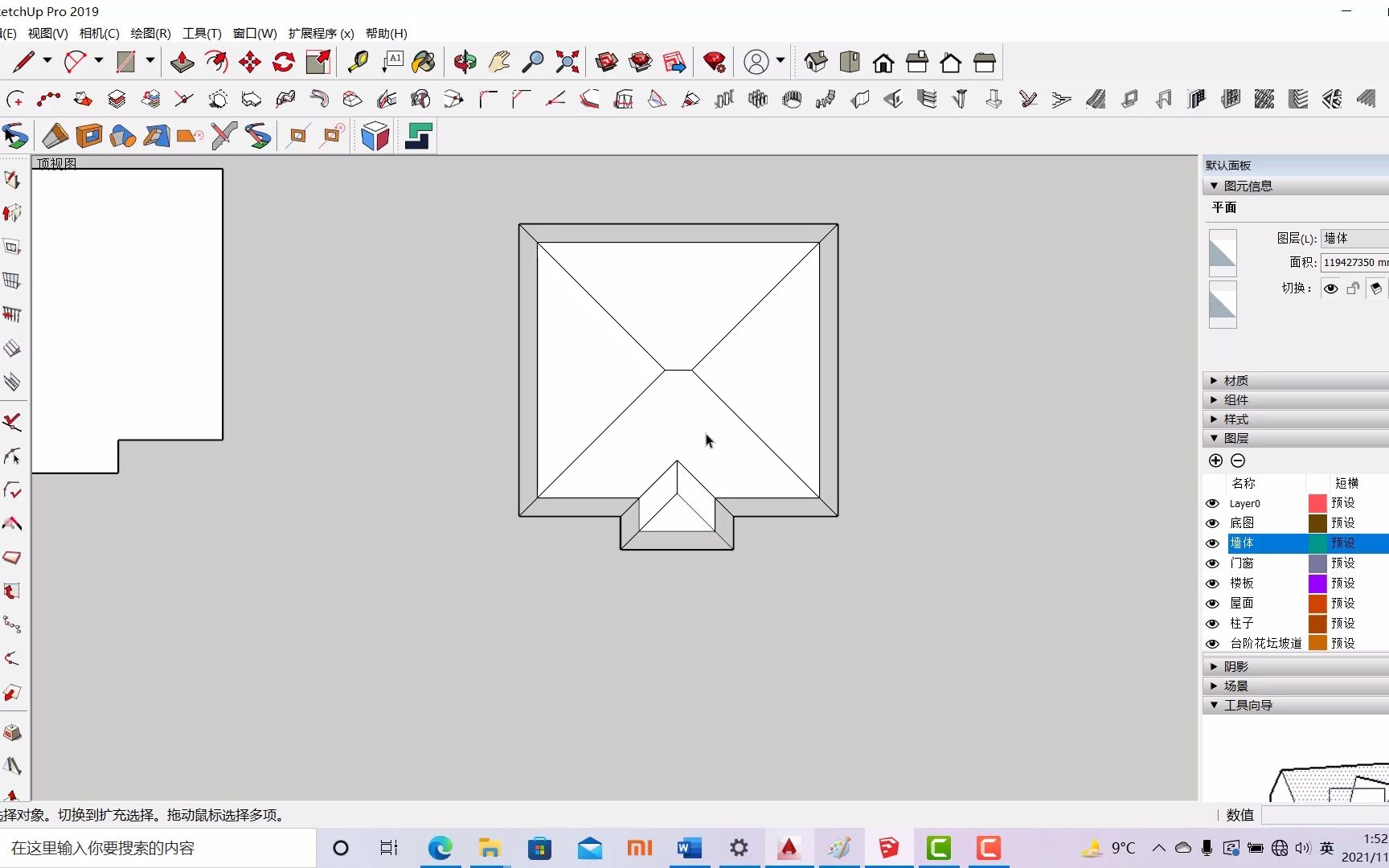Select the Arc tool

[x=76, y=62]
